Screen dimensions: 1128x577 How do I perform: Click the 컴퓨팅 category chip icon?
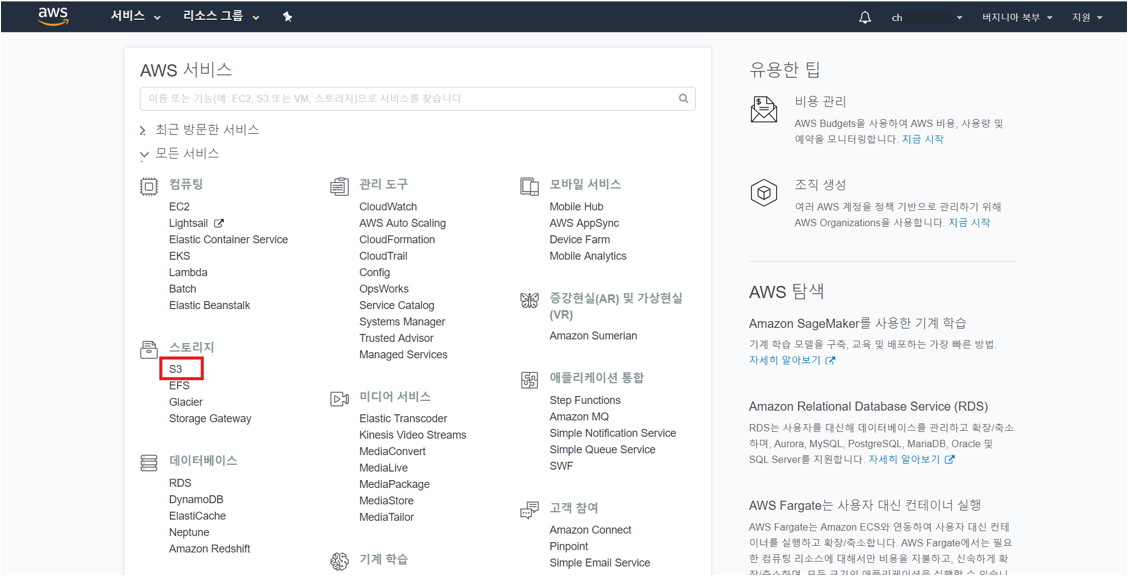[149, 186]
